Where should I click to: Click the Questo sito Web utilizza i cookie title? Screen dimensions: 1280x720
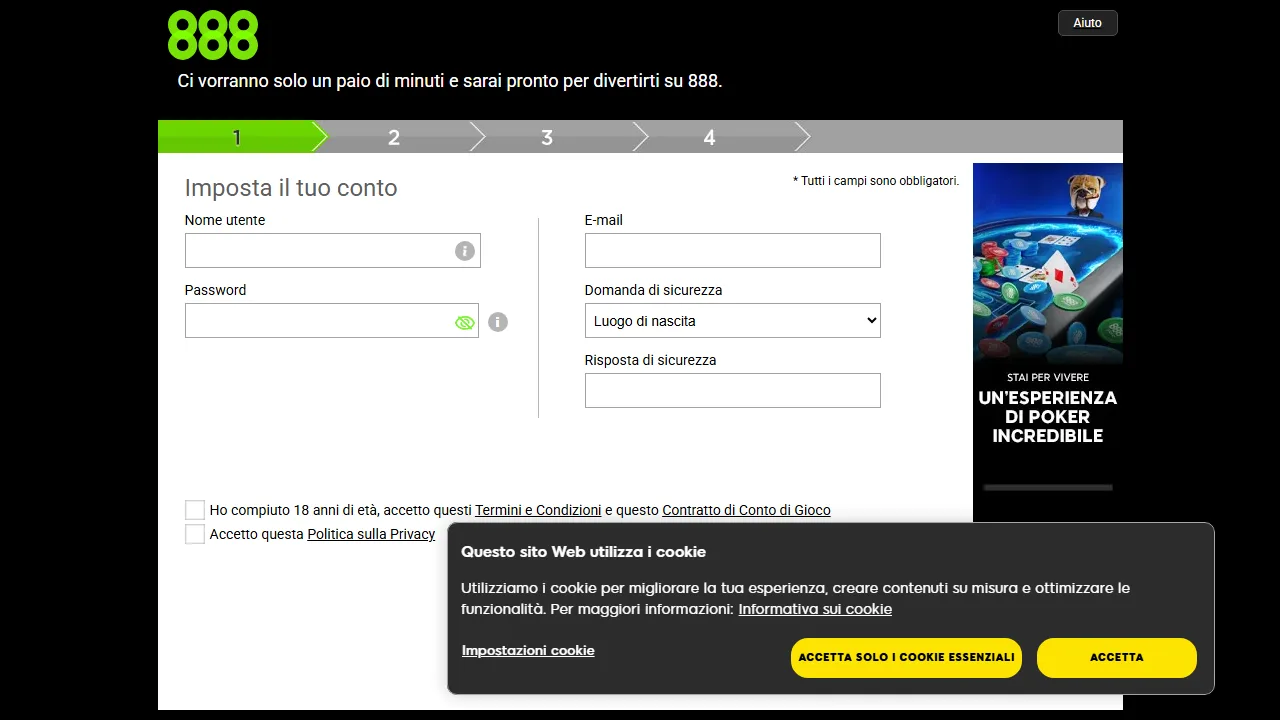click(x=583, y=552)
